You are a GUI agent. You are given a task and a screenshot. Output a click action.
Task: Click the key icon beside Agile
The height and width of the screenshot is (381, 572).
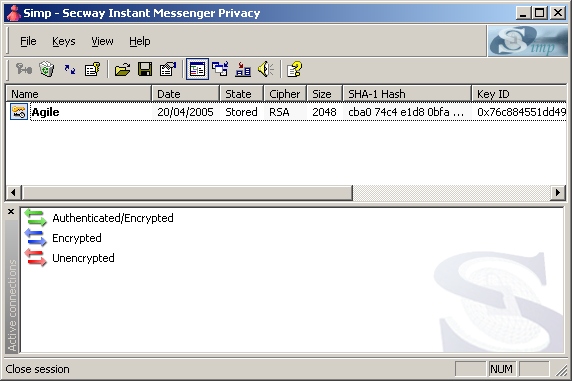pos(19,112)
